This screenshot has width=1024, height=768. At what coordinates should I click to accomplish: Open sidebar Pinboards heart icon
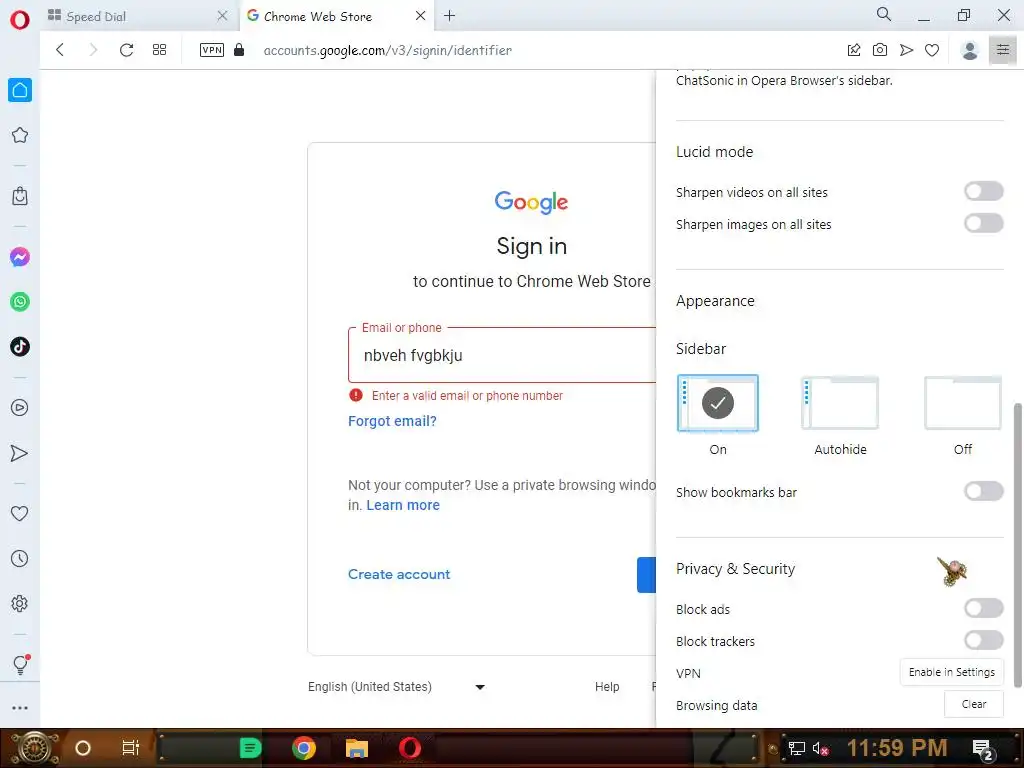point(20,513)
